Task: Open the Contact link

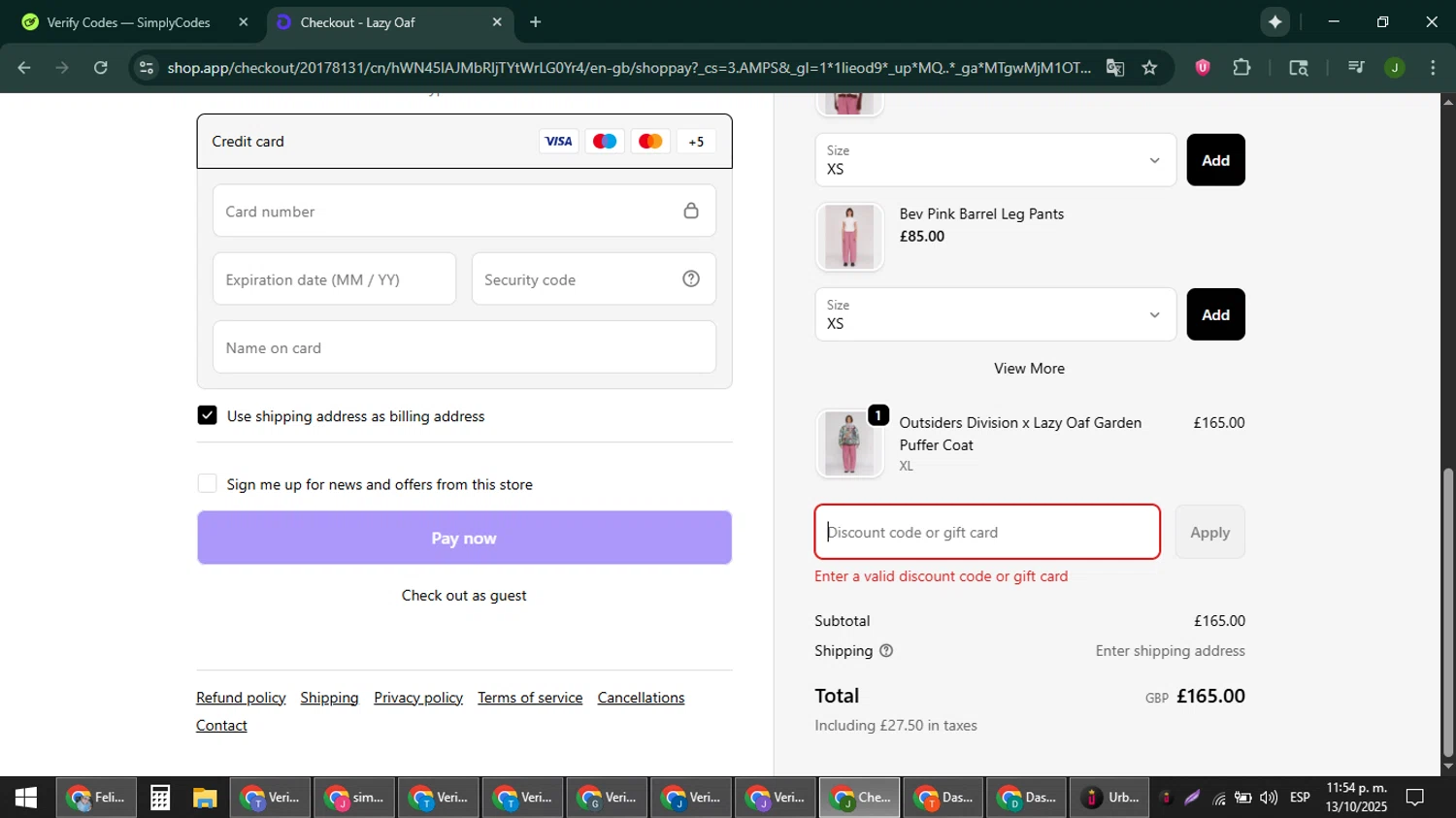Action: tap(221, 726)
